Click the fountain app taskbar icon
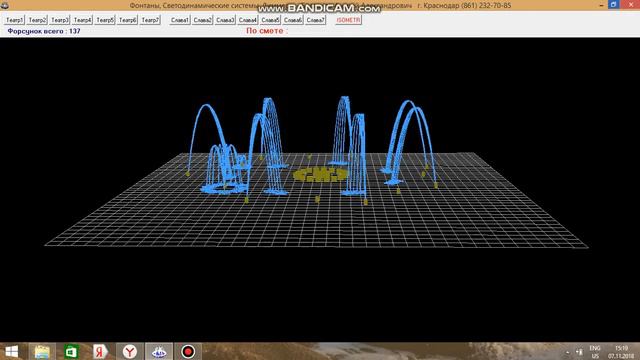Screen dimensions: 640x360 pos(159,351)
